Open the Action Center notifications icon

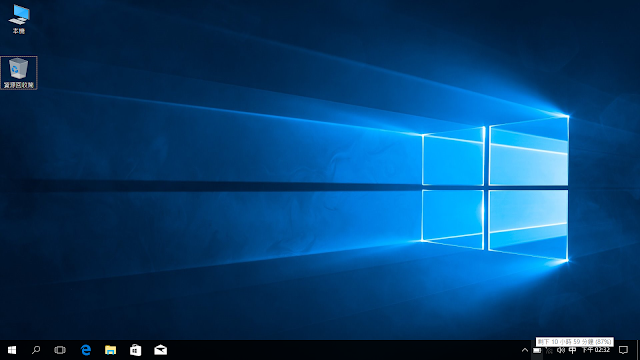623,350
